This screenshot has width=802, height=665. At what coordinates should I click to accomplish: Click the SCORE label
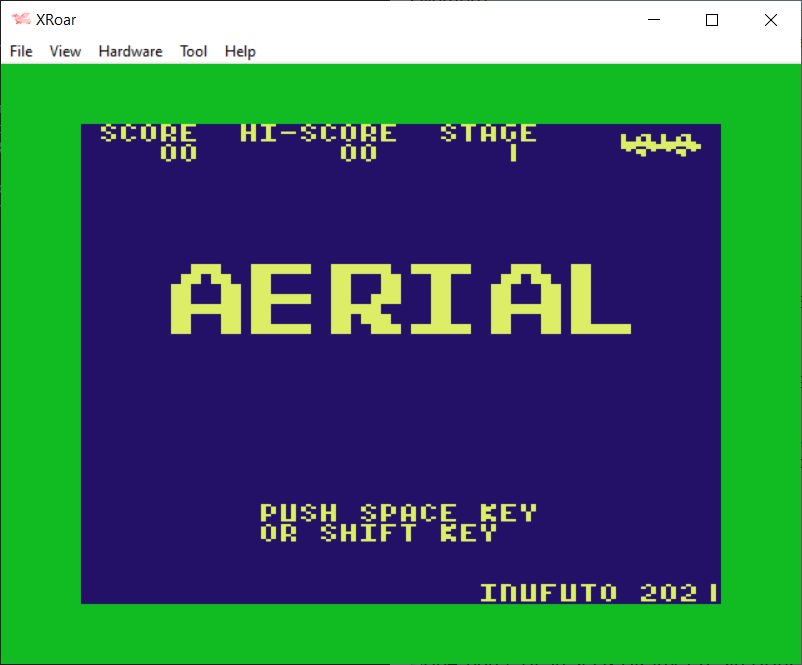[148, 133]
